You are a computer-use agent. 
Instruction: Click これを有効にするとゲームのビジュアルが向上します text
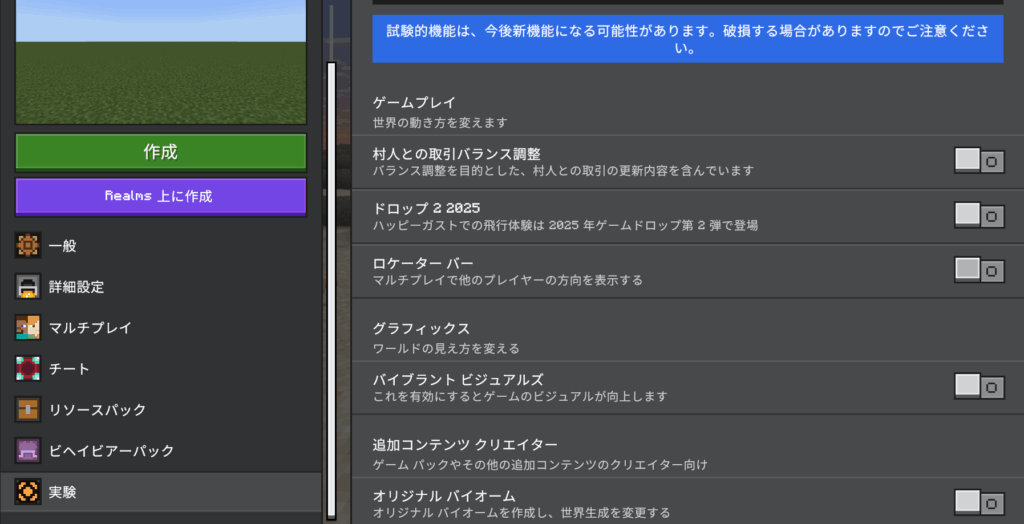pos(520,397)
